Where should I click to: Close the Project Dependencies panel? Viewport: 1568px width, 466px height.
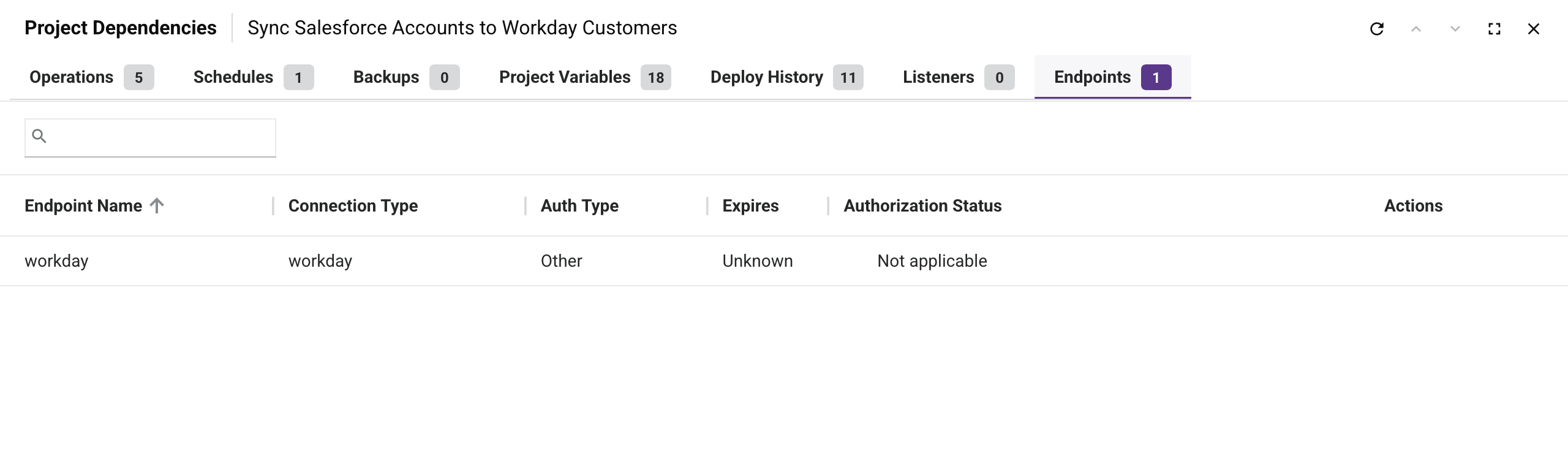click(1534, 29)
